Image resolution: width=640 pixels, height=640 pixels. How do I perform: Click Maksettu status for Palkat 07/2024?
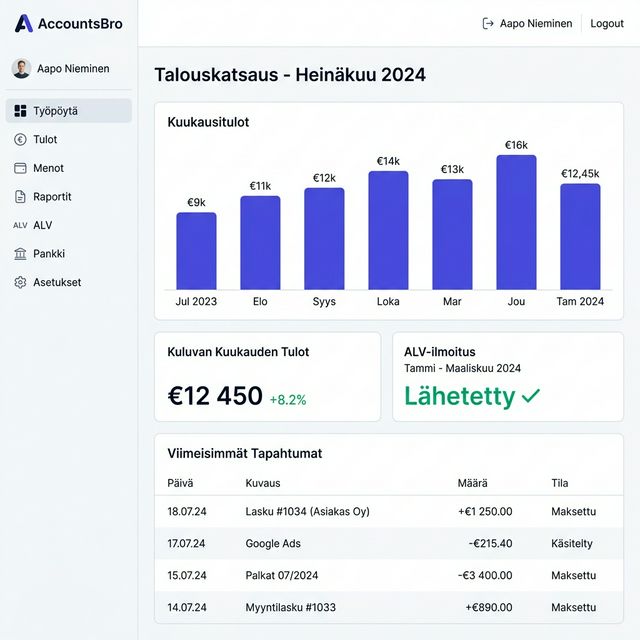click(573, 575)
